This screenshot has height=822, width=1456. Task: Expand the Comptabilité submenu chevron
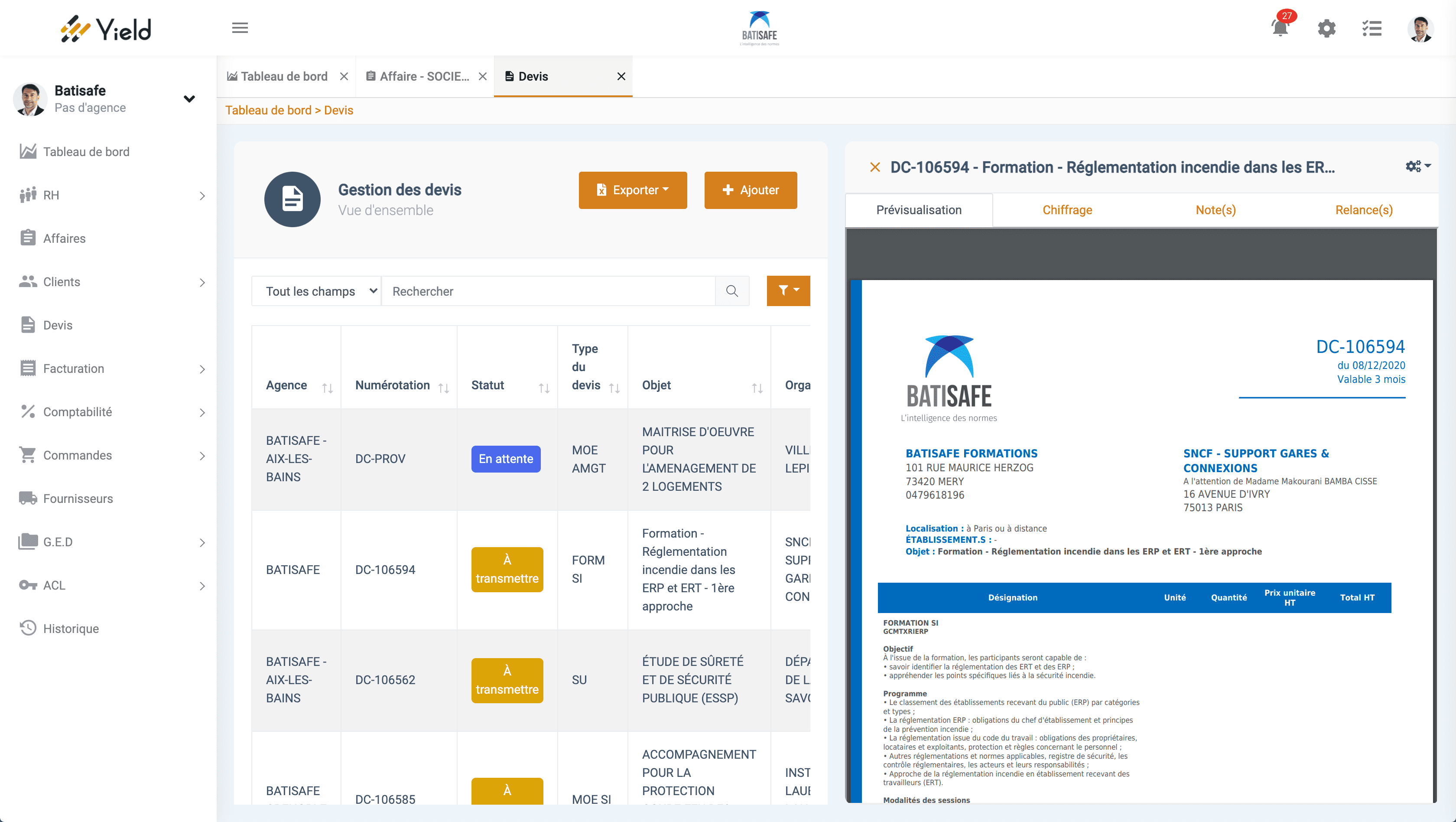click(x=202, y=412)
